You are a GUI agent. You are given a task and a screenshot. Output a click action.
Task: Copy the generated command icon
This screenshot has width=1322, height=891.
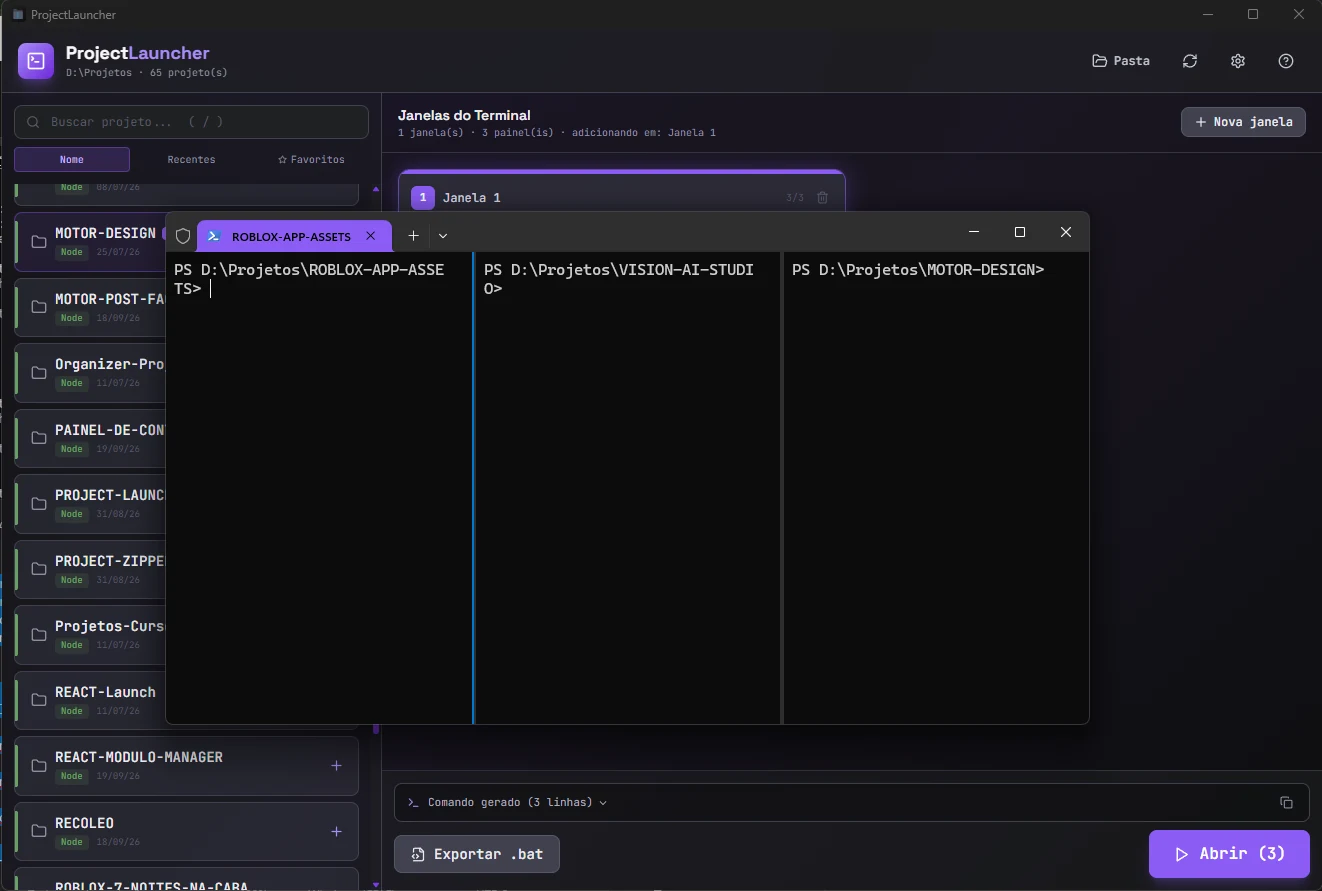tap(1287, 803)
